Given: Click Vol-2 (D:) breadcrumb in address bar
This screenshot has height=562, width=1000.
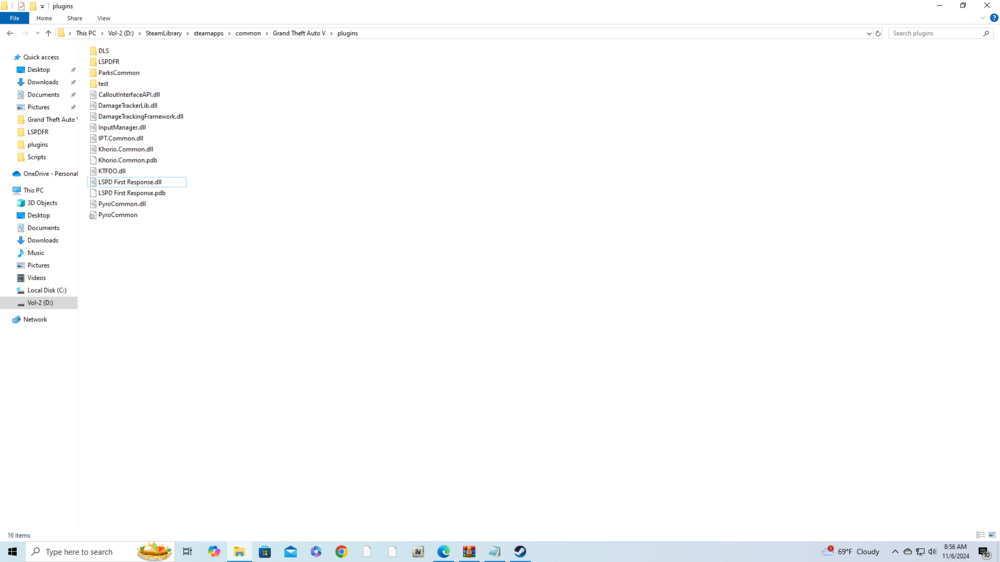Looking at the screenshot, I should [121, 33].
